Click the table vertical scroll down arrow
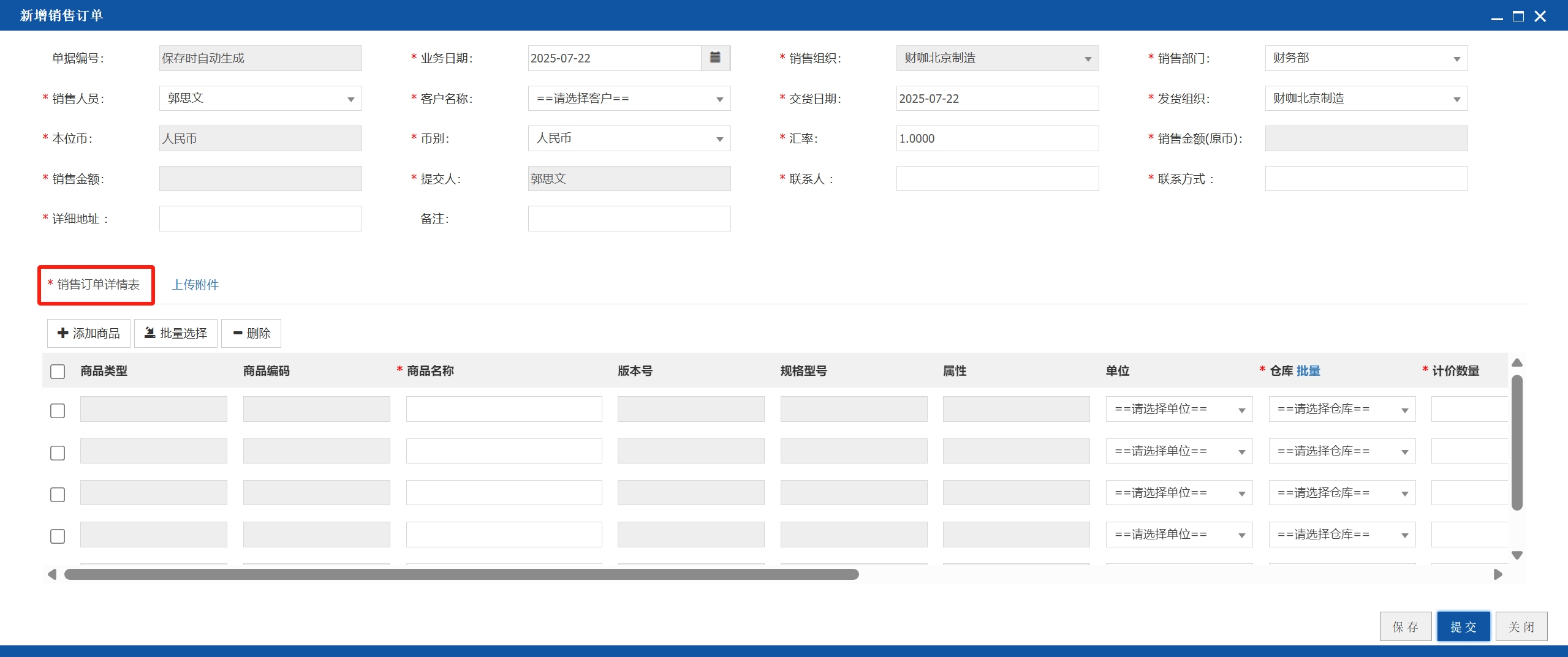Image resolution: width=1568 pixels, height=657 pixels. pyautogui.click(x=1517, y=555)
